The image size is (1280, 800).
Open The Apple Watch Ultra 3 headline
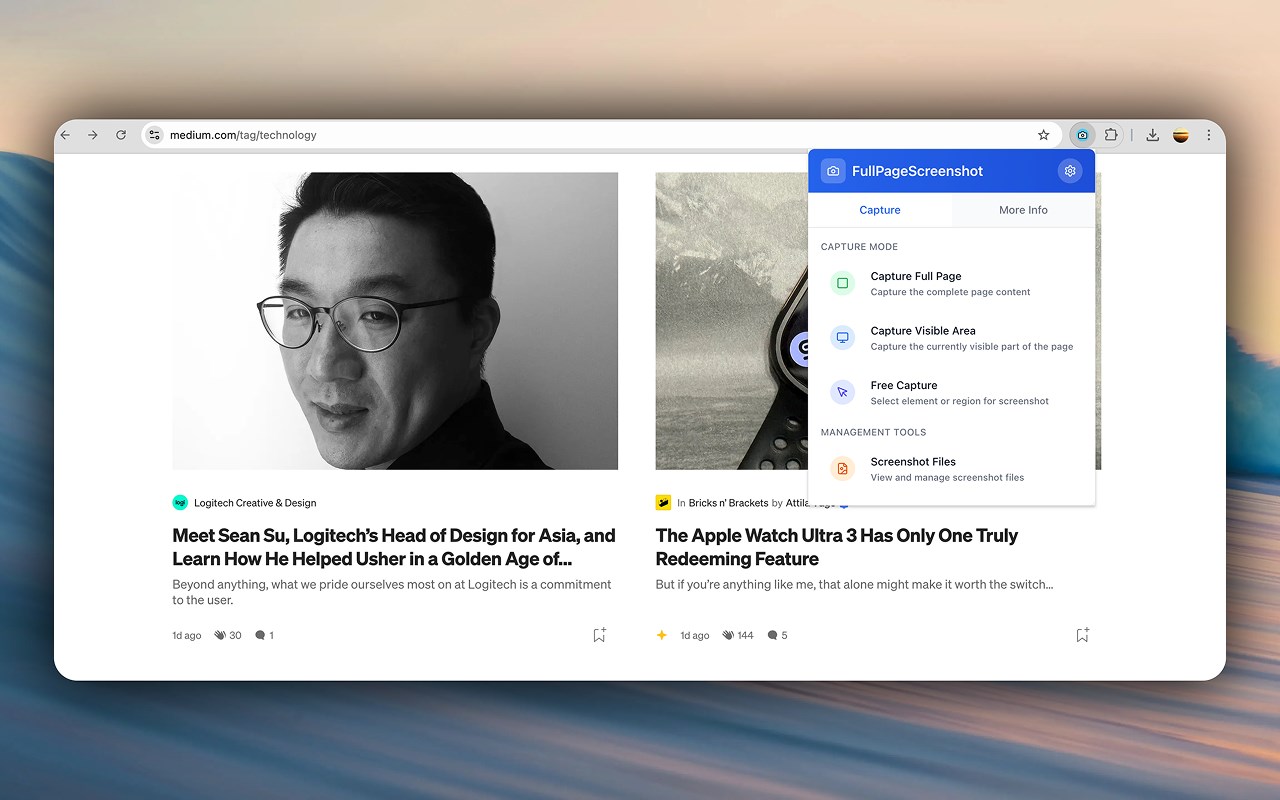(x=837, y=547)
